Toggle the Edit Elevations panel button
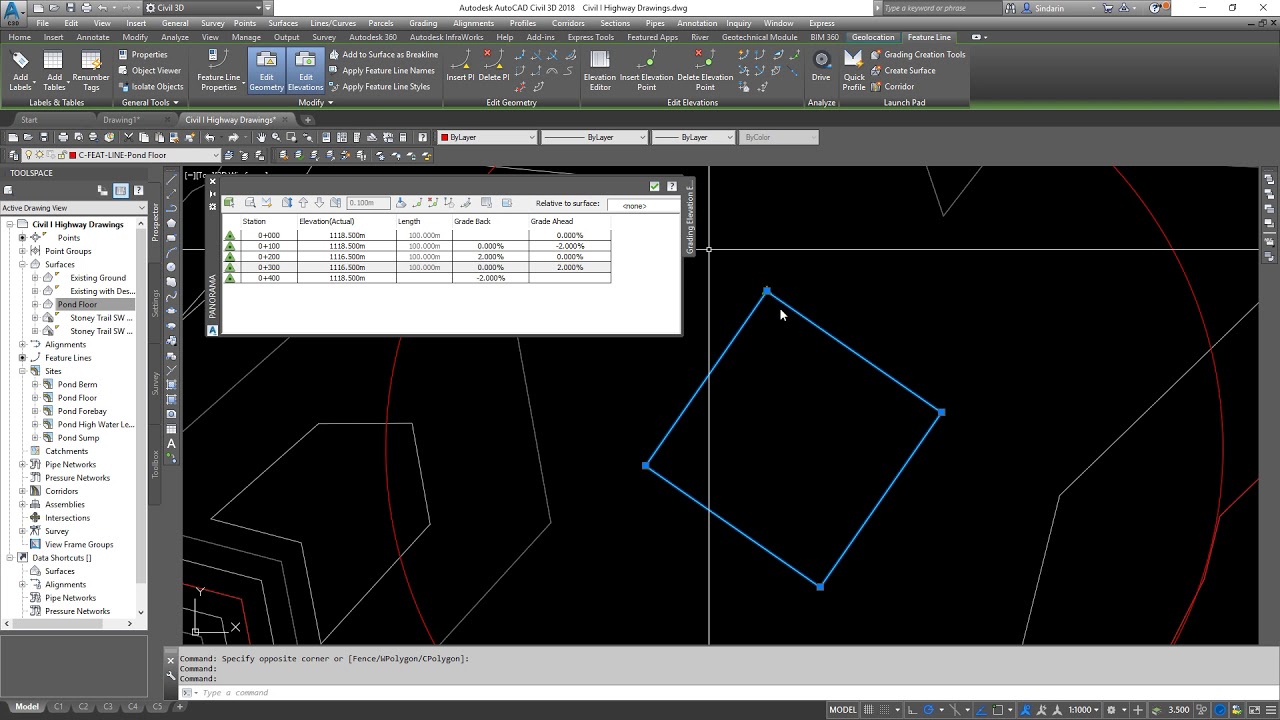Screen dimensions: 1280x720 coord(305,70)
